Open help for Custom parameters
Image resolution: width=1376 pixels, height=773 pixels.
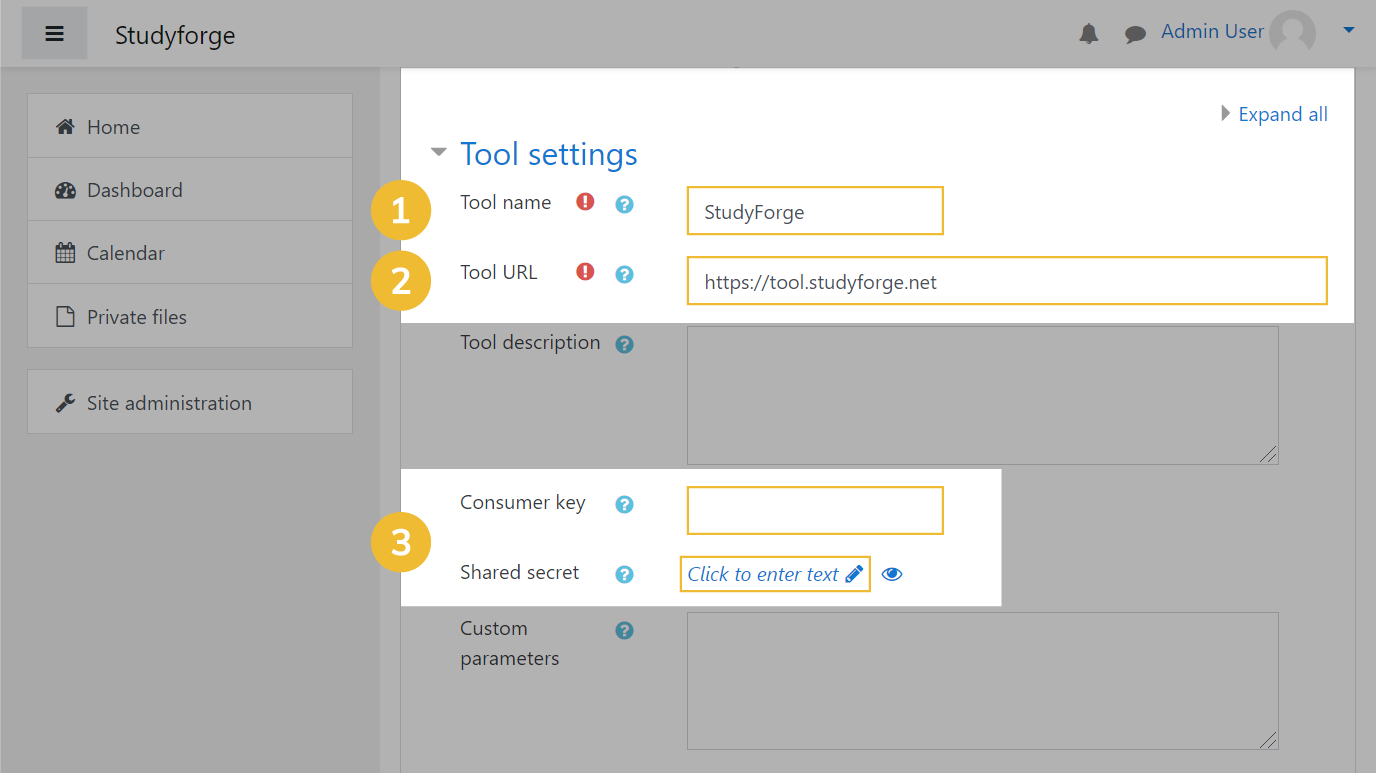pos(624,631)
